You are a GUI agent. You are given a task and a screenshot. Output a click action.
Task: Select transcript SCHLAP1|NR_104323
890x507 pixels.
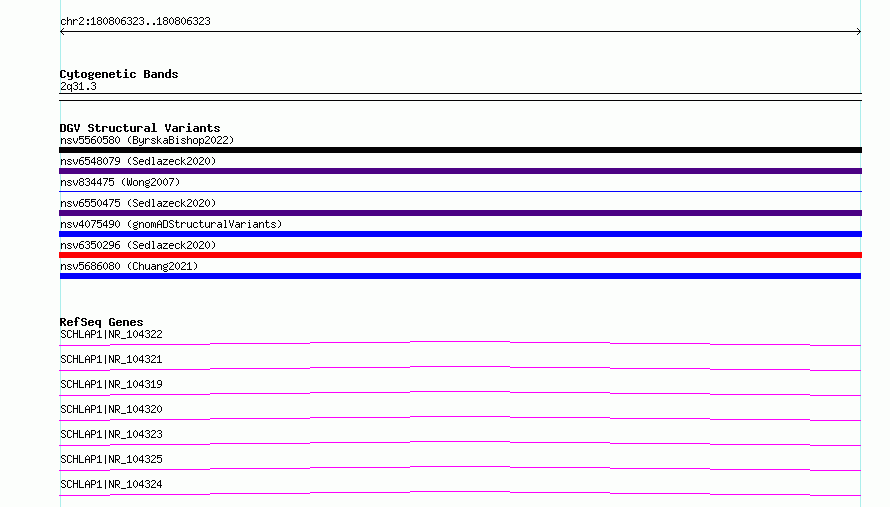pos(111,434)
